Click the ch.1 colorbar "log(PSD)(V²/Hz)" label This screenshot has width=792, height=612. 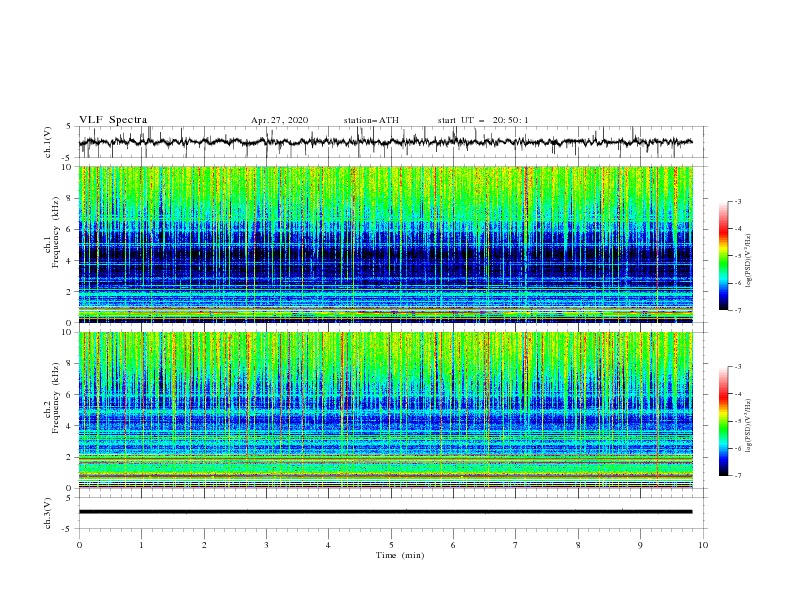point(748,261)
